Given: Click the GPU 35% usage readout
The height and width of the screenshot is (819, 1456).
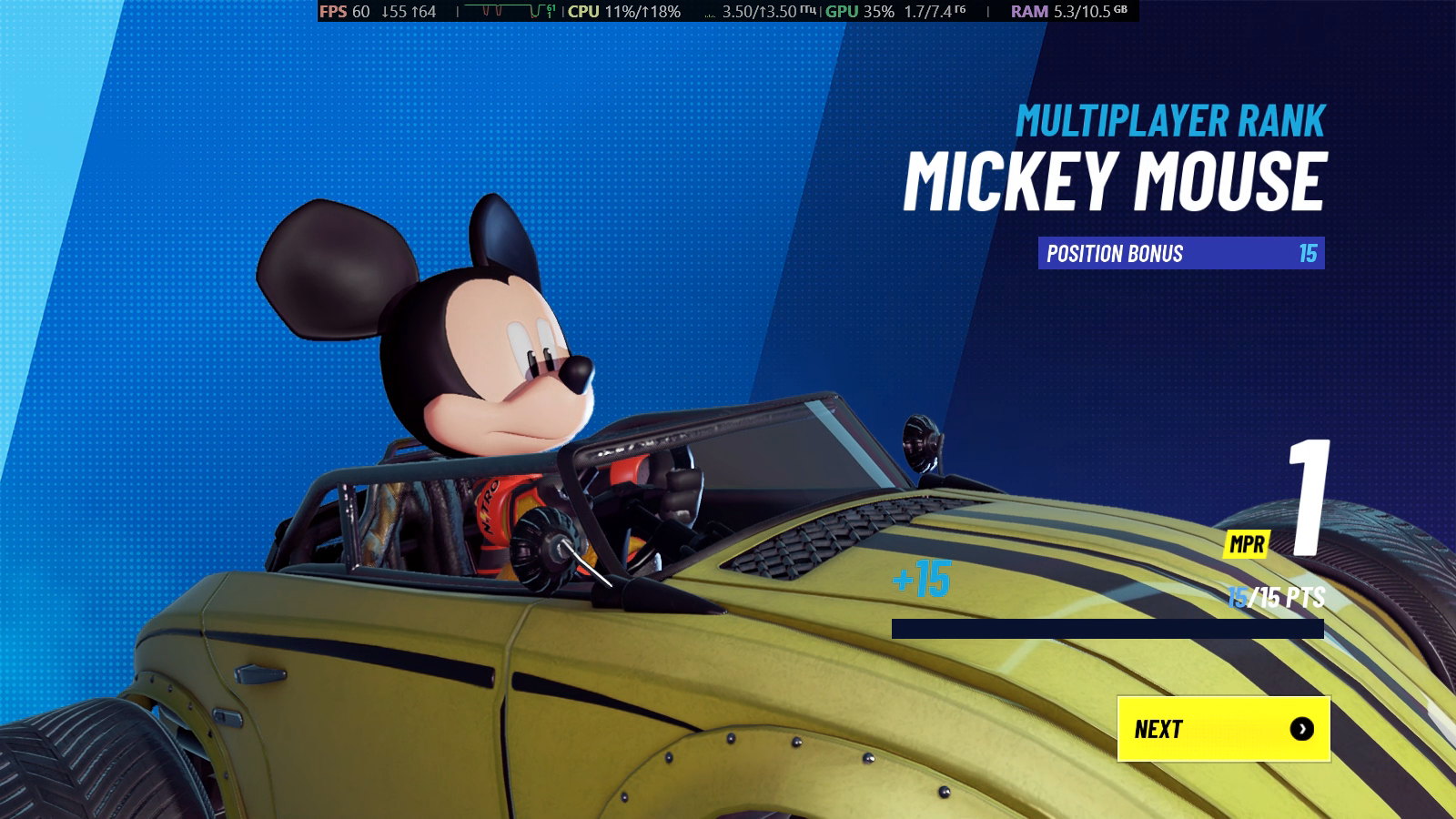Looking at the screenshot, I should [860, 12].
